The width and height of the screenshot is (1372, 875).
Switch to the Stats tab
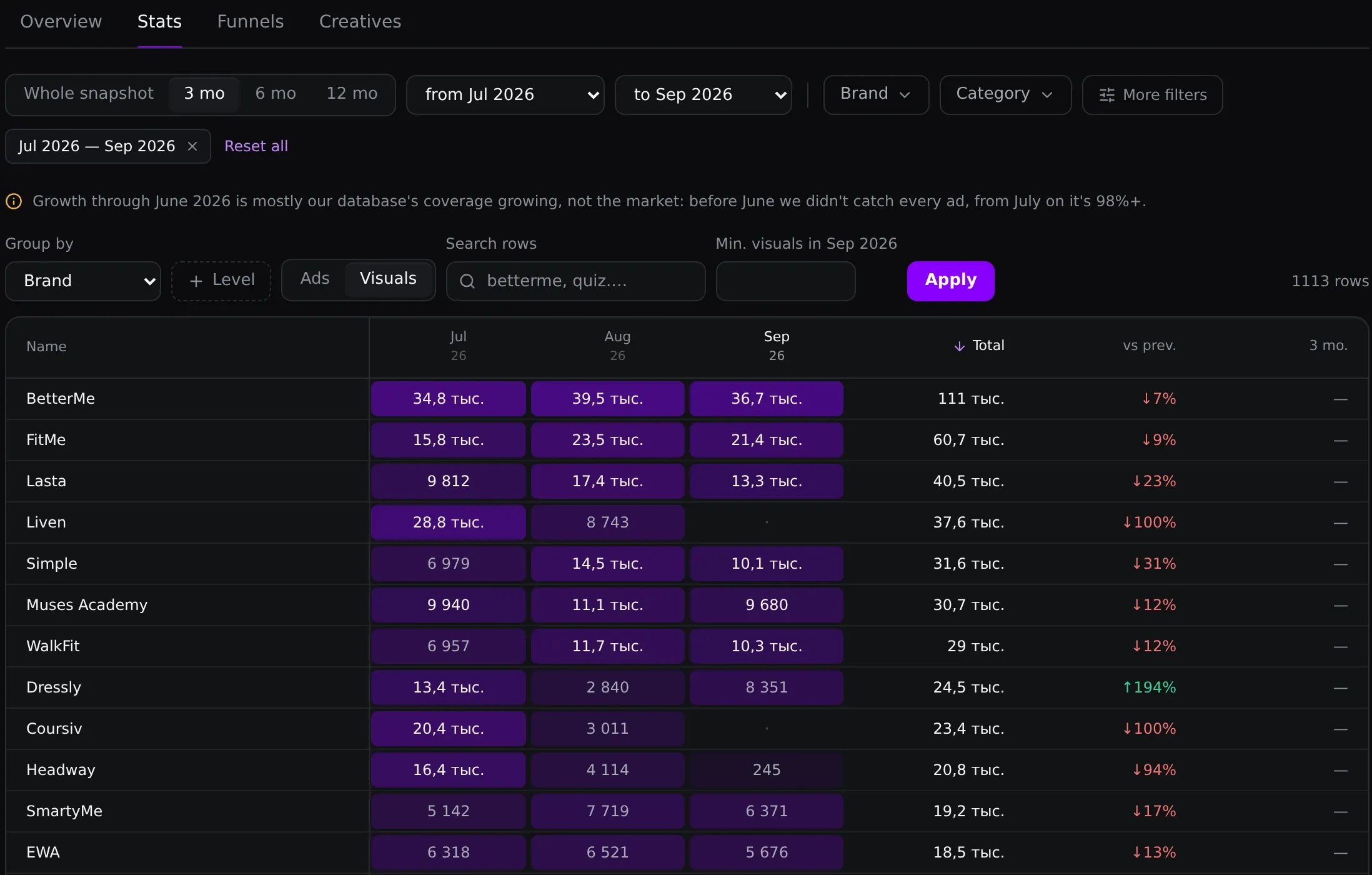(159, 22)
